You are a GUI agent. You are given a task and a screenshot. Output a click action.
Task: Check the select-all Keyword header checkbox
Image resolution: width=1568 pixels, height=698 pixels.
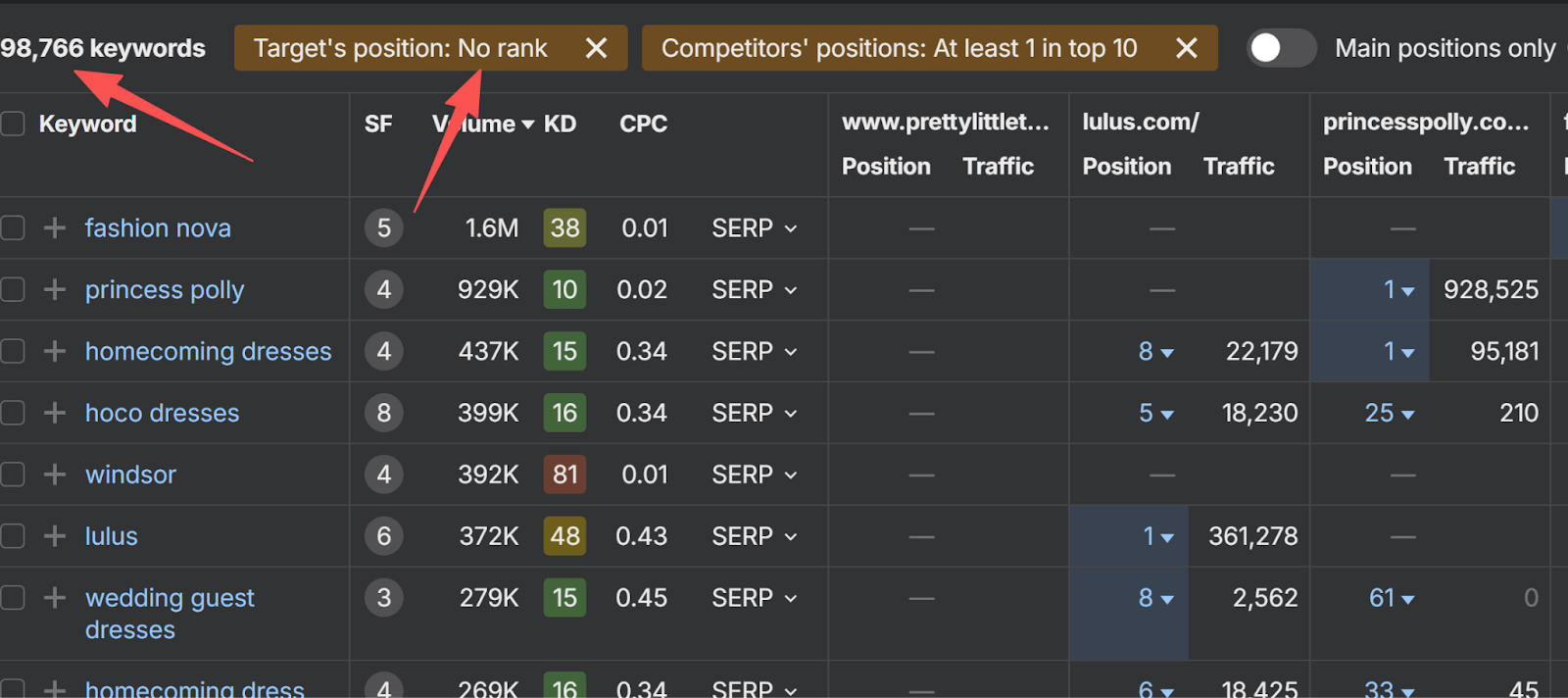point(13,124)
